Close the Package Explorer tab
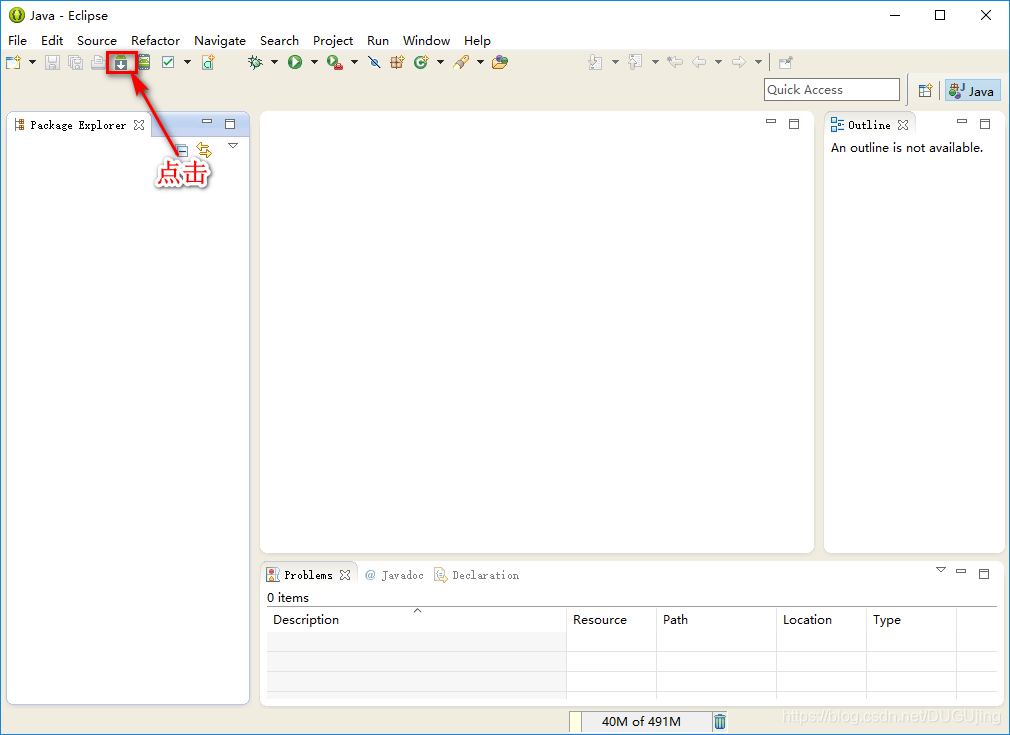1010x735 pixels. tap(138, 125)
